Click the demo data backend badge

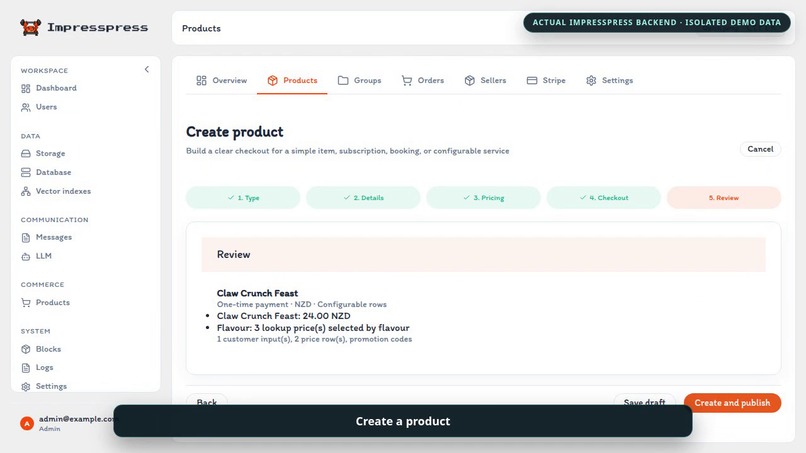tap(656, 23)
